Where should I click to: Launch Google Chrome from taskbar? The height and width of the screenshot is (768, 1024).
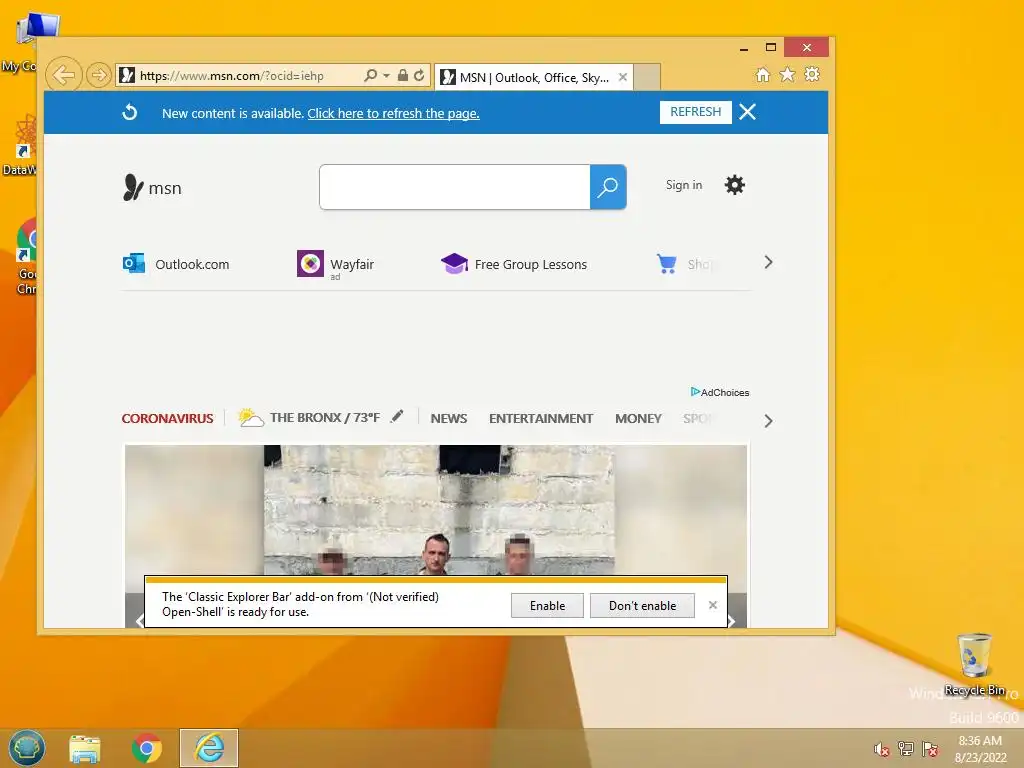tap(147, 748)
